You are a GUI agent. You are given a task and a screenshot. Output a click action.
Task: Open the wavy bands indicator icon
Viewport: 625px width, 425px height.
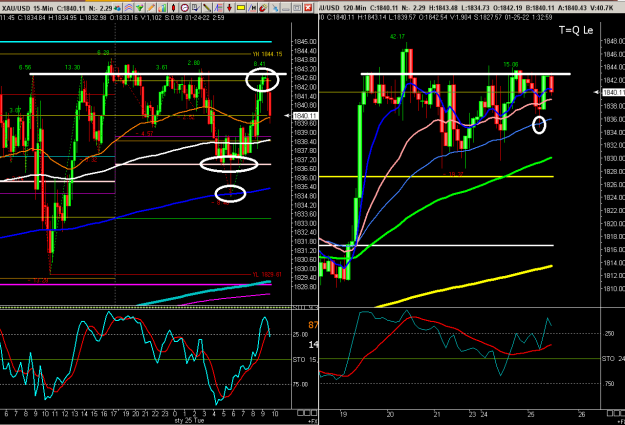pos(128,8)
